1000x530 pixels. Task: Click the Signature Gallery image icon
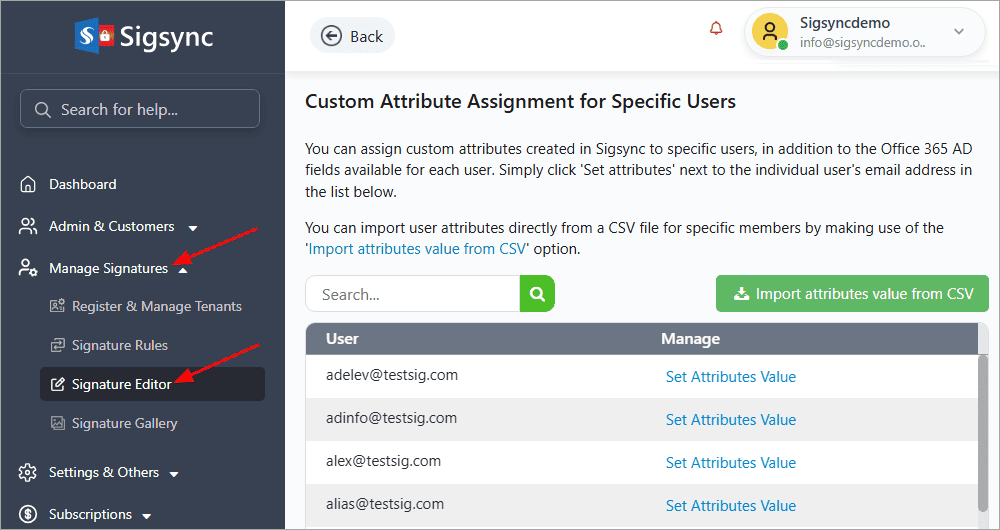point(57,423)
